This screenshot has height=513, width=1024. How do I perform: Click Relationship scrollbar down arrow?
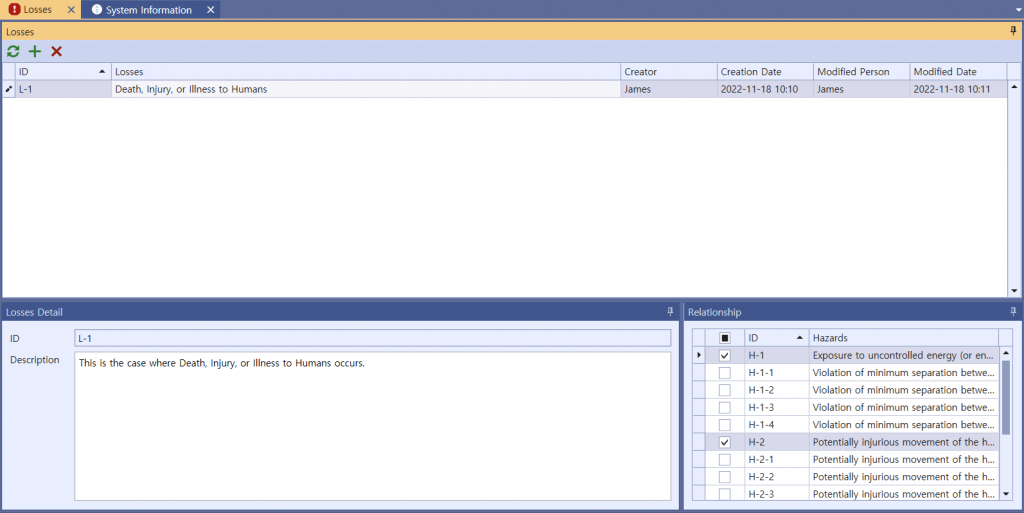click(x=1006, y=494)
